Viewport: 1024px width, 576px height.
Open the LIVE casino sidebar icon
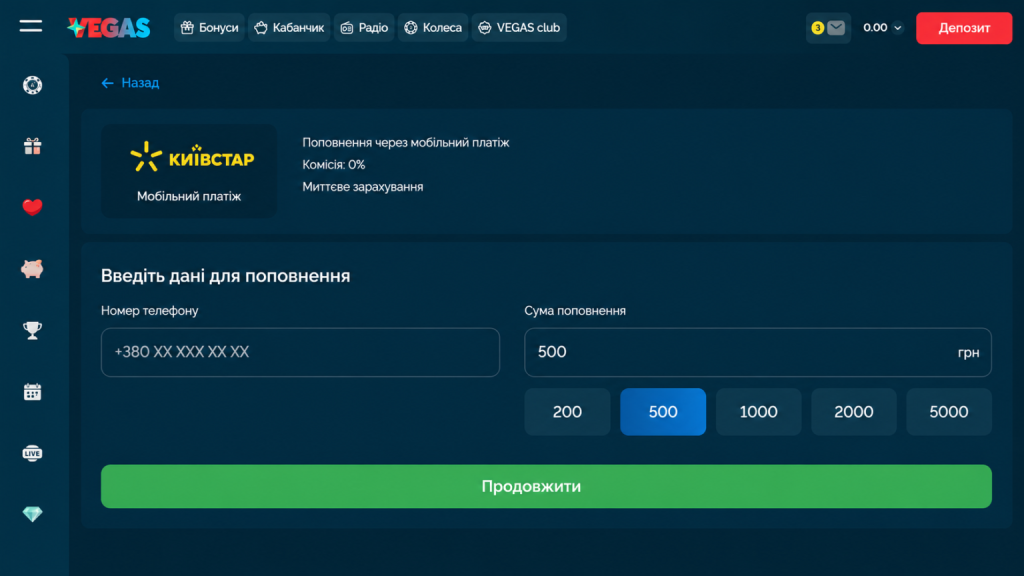(x=33, y=453)
